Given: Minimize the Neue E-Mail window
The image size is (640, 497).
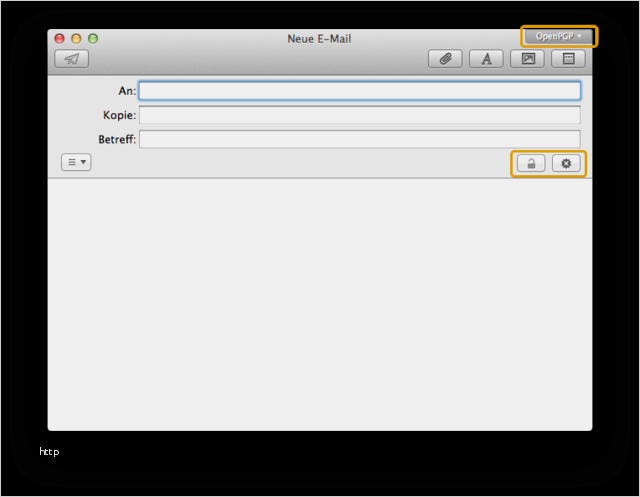Looking at the screenshot, I should pyautogui.click(x=76, y=38).
